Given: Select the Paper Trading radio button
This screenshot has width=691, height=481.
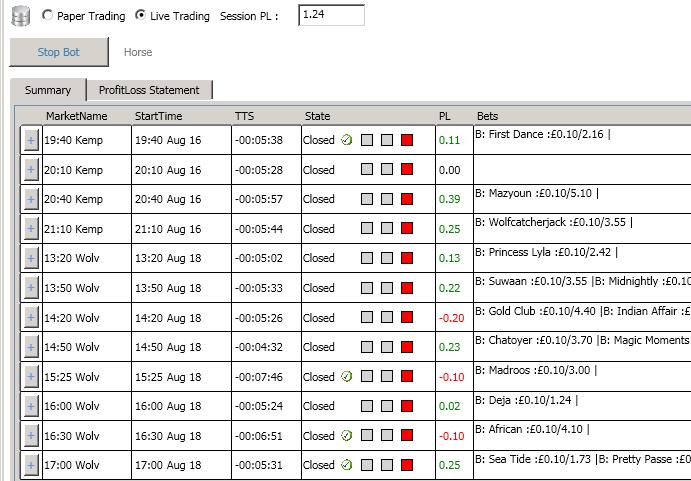Looking at the screenshot, I should [47, 15].
